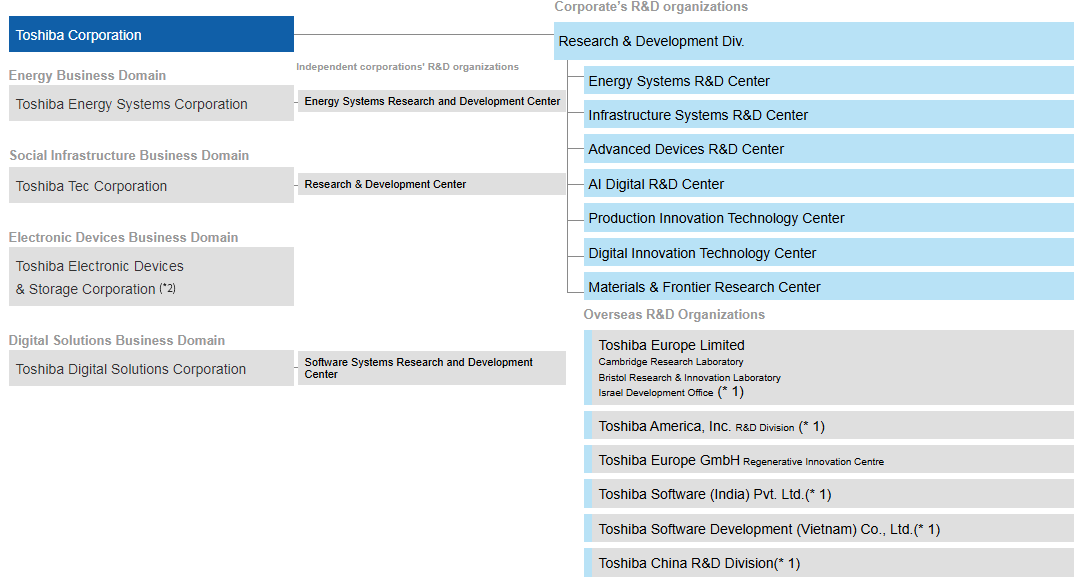Select Toshiba Europe GmbH entry
Image resolution: width=1080 pixels, height=588 pixels.
(829, 460)
